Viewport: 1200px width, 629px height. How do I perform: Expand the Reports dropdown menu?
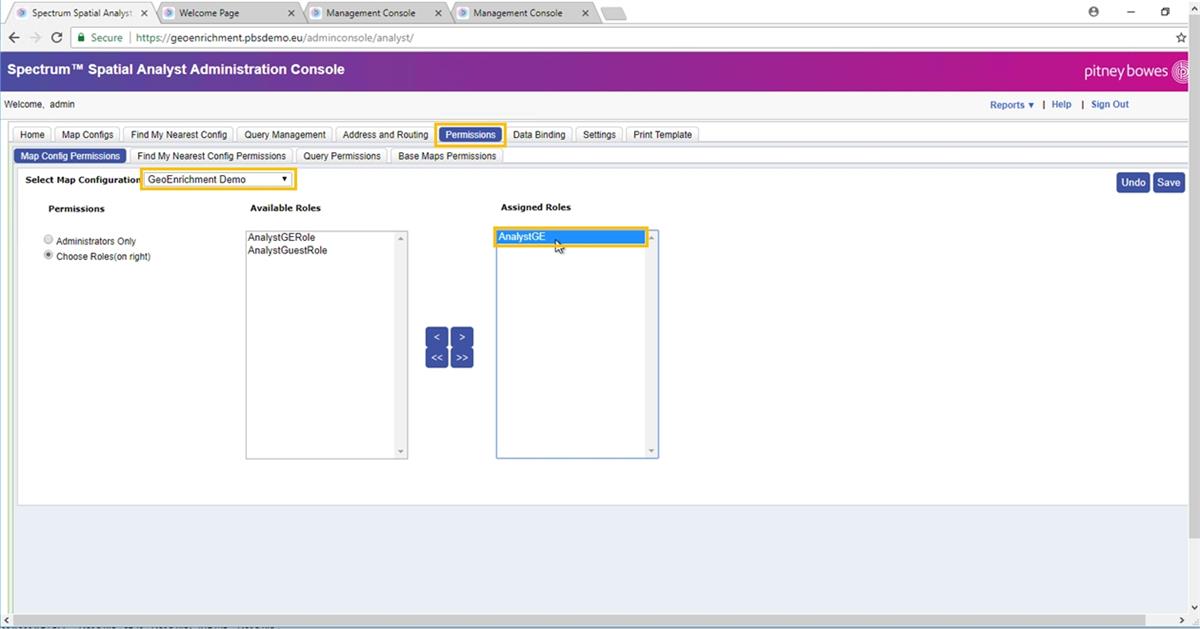pos(1012,105)
